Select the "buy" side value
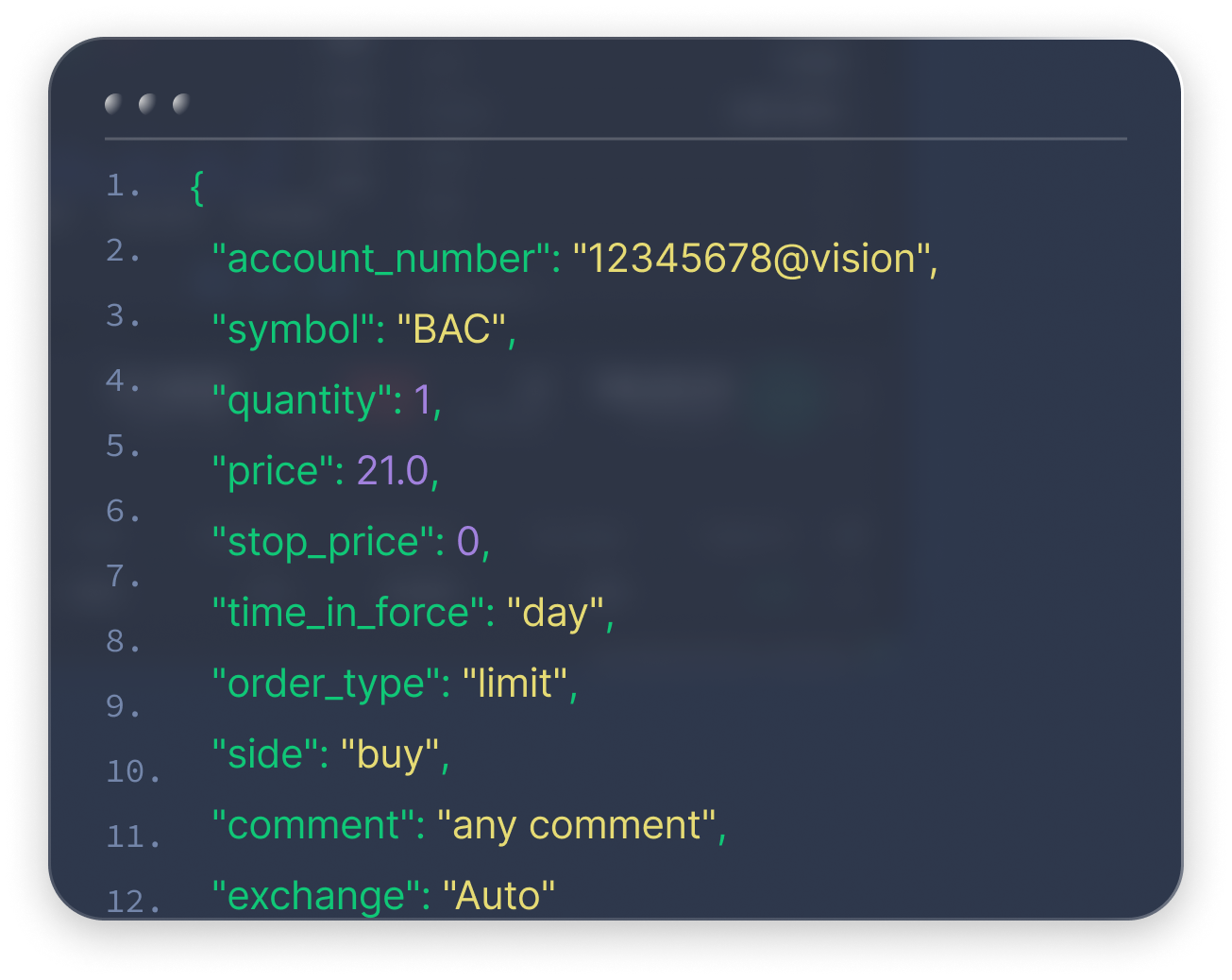Viewport: 1232px width, 980px height. click(x=390, y=755)
